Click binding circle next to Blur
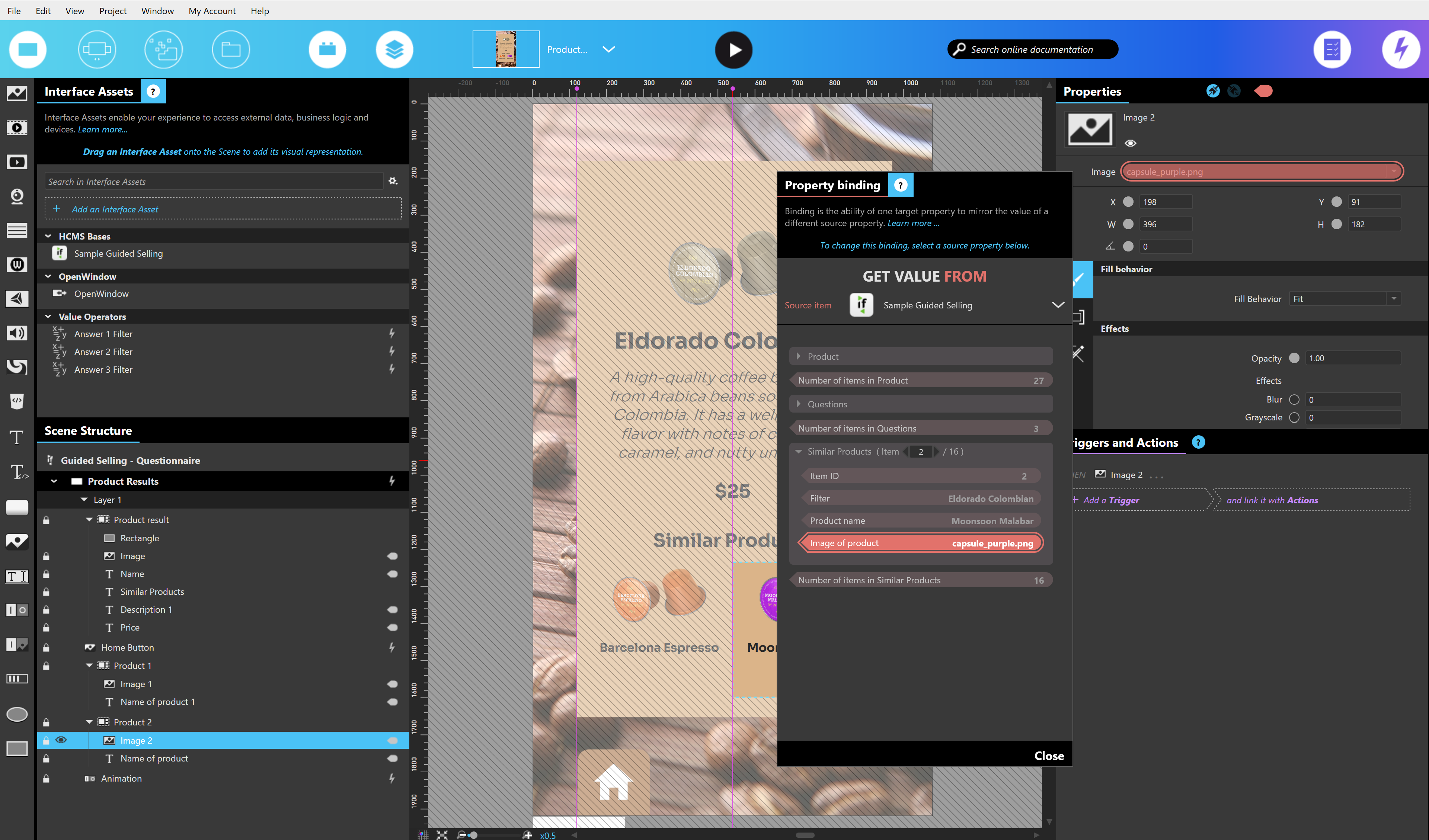The width and height of the screenshot is (1429, 840). pos(1294,399)
